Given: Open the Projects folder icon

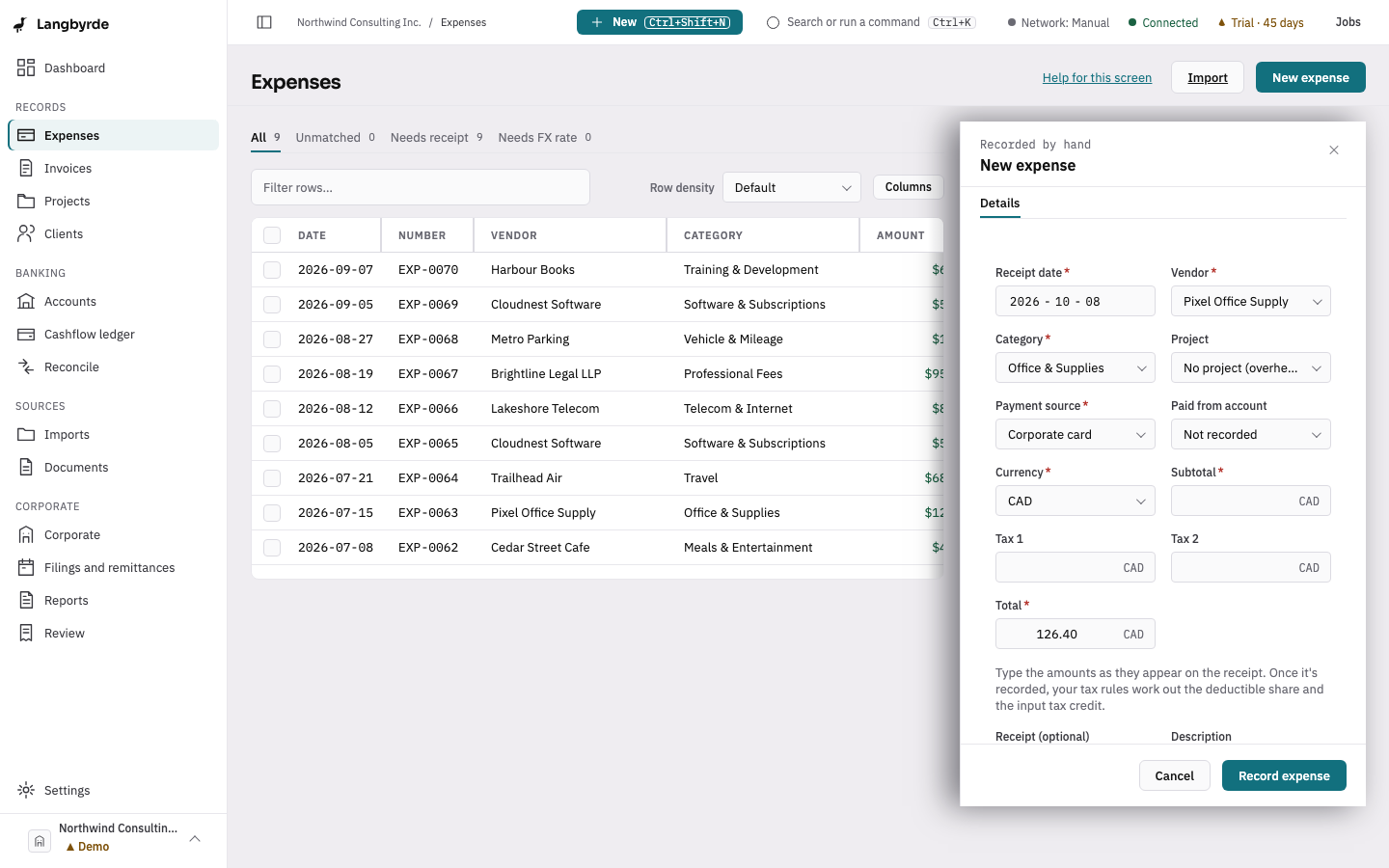Looking at the screenshot, I should (26, 201).
